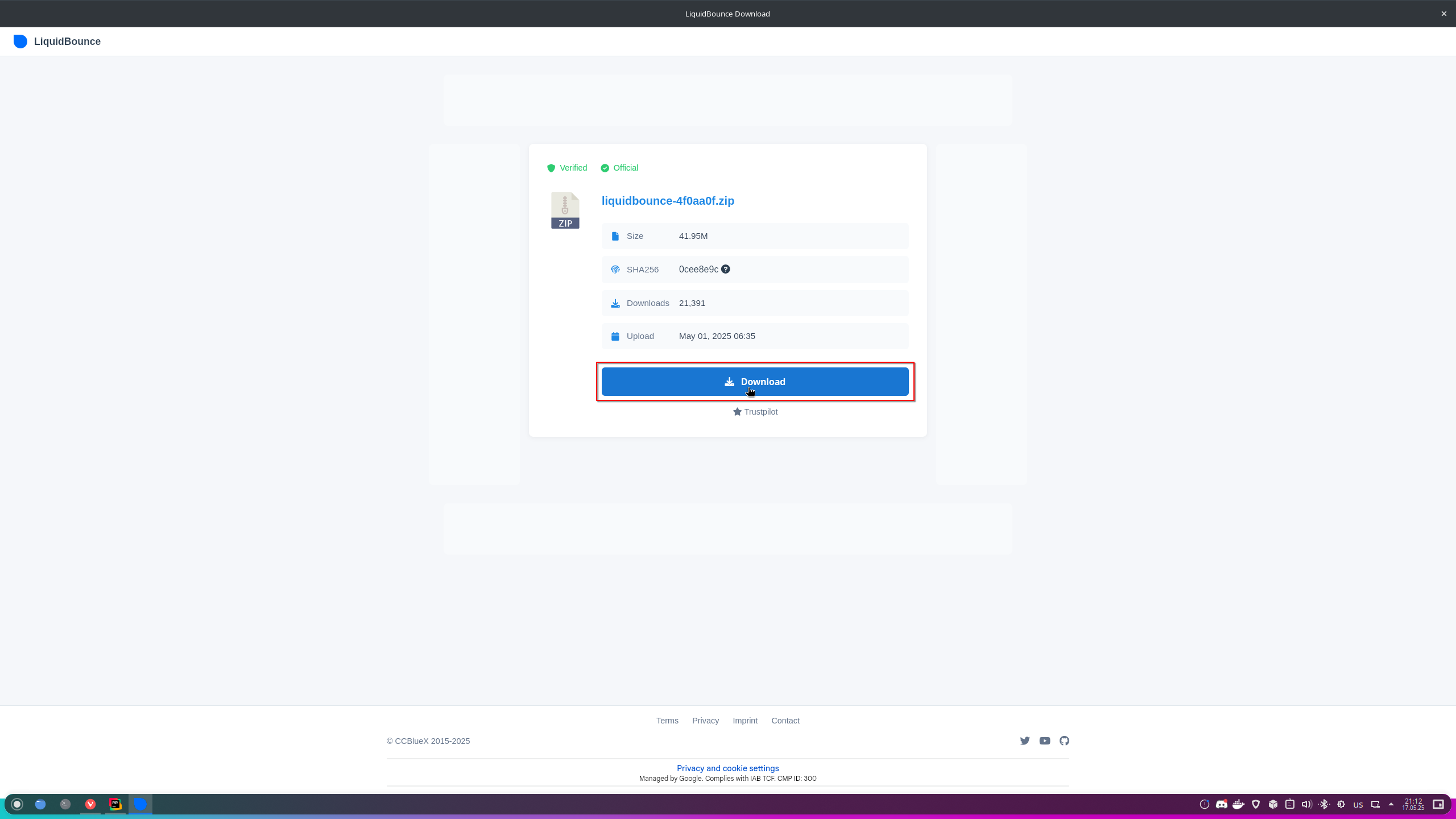Screen dimensions: 1456x819
Task: Open clipboard manager tray icon
Action: pos(1290,804)
